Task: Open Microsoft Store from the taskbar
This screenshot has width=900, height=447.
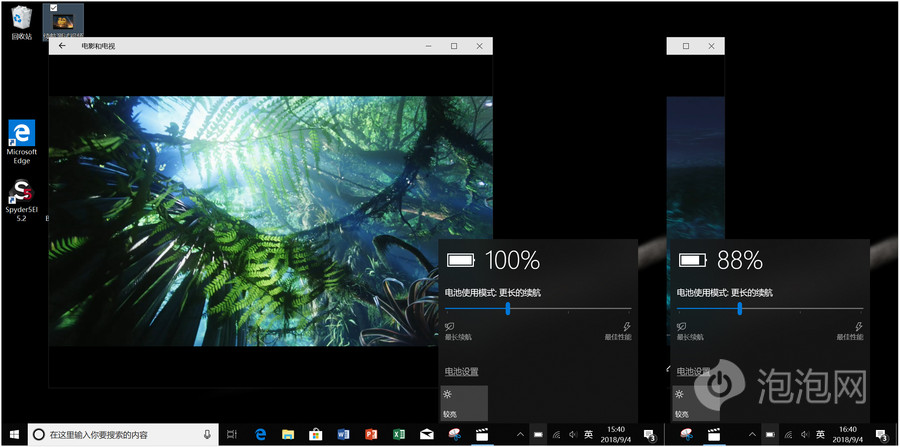Action: [315, 435]
